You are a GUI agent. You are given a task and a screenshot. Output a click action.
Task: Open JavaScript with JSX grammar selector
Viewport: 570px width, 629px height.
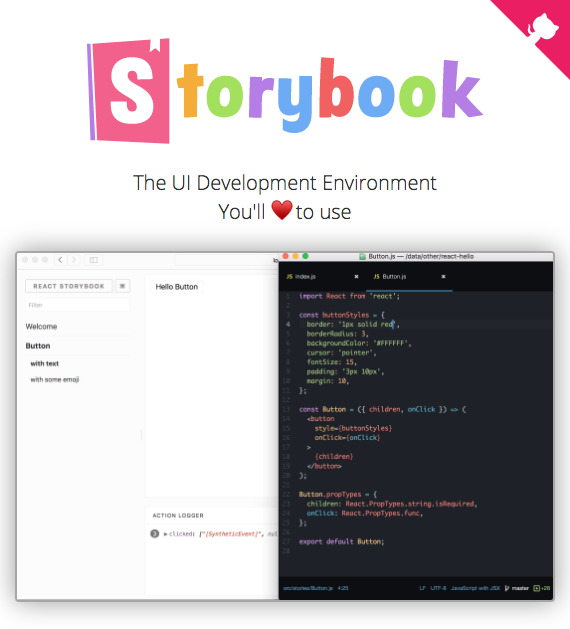[475, 588]
